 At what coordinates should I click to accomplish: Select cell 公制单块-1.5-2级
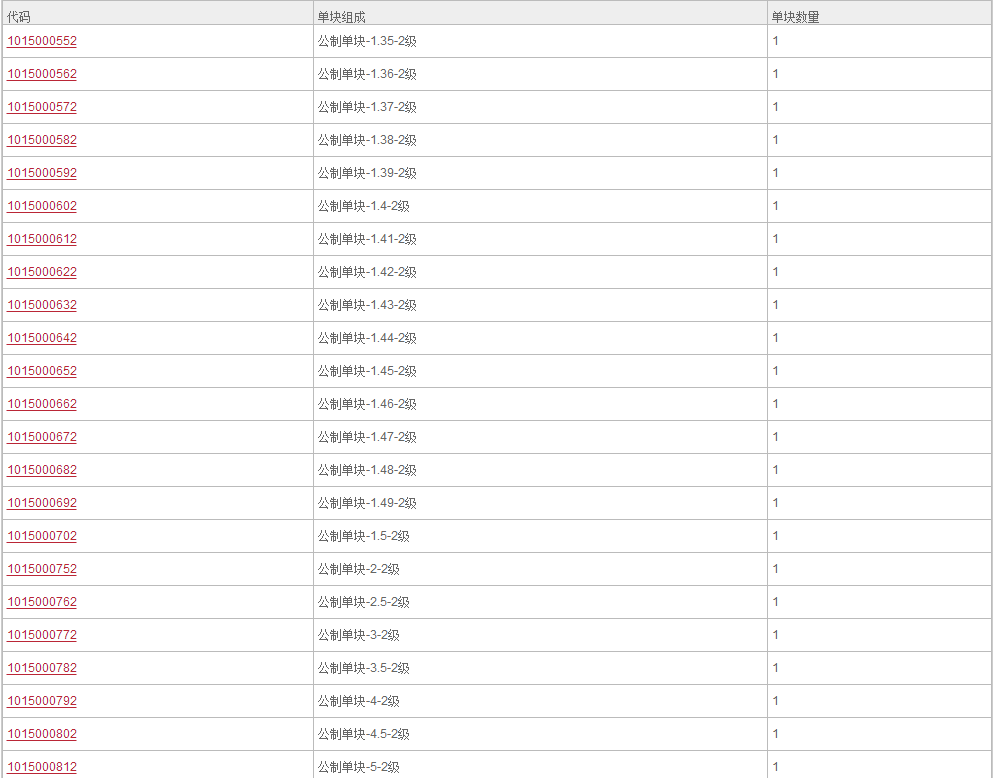coord(363,536)
